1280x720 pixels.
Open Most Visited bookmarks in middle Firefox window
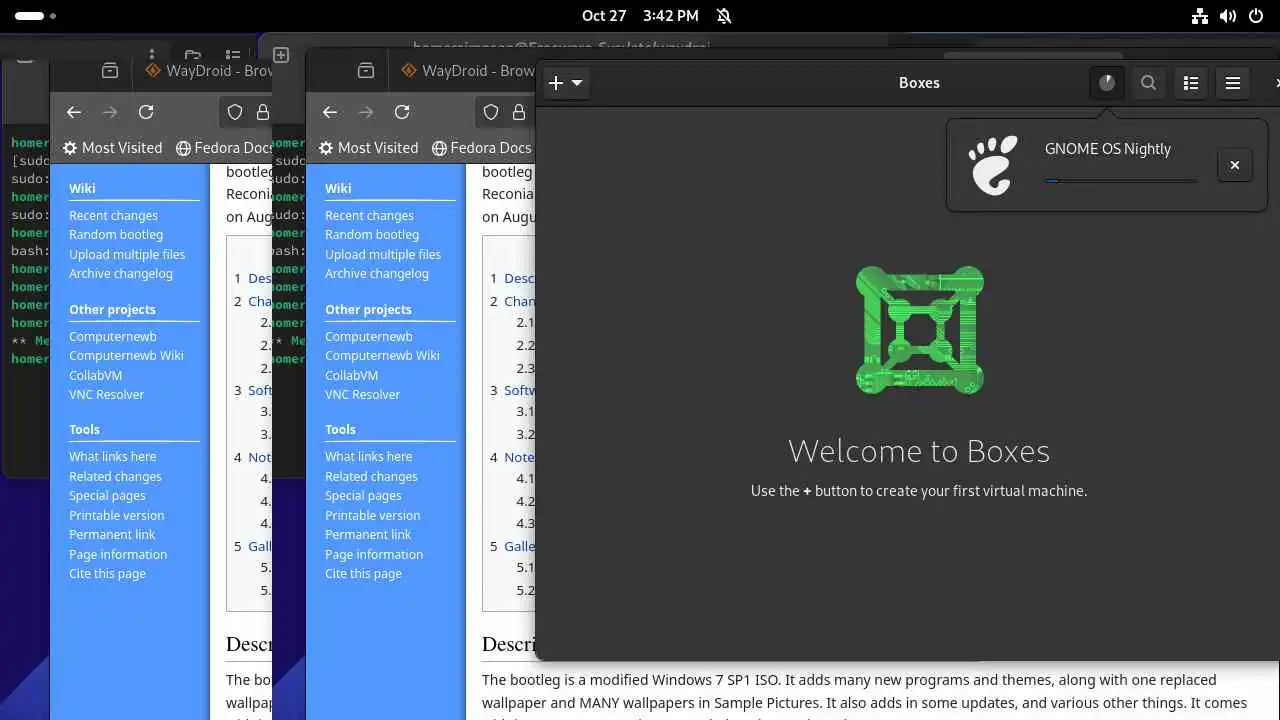click(368, 148)
